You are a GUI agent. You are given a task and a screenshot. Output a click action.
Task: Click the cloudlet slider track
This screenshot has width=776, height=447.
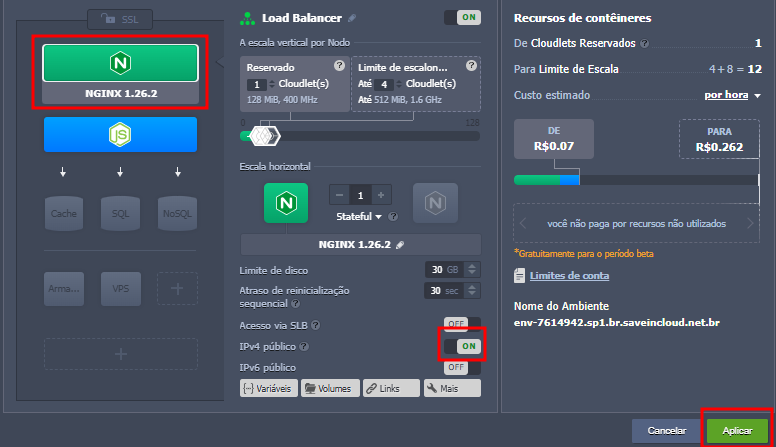[360, 136]
